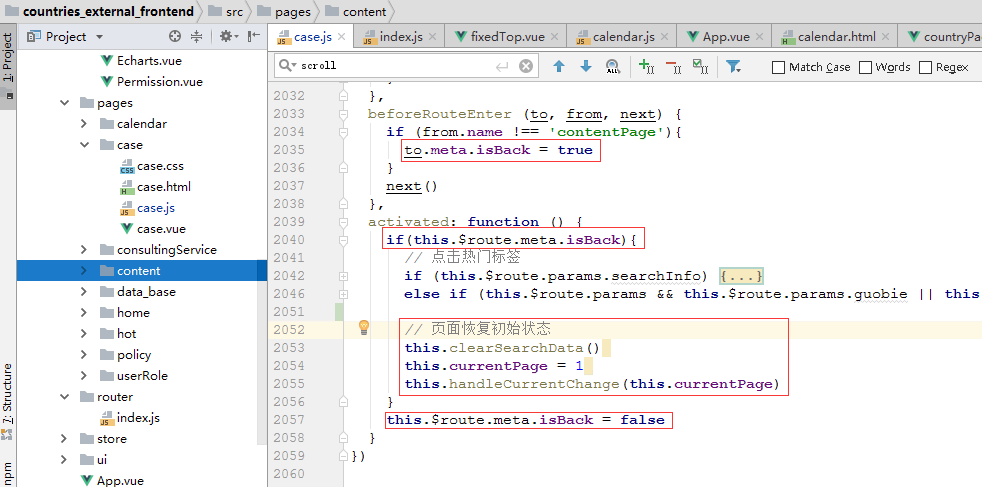Viewport: 982px width, 487px height.
Task: Open search history via the magnifier icon
Action: 287,66
